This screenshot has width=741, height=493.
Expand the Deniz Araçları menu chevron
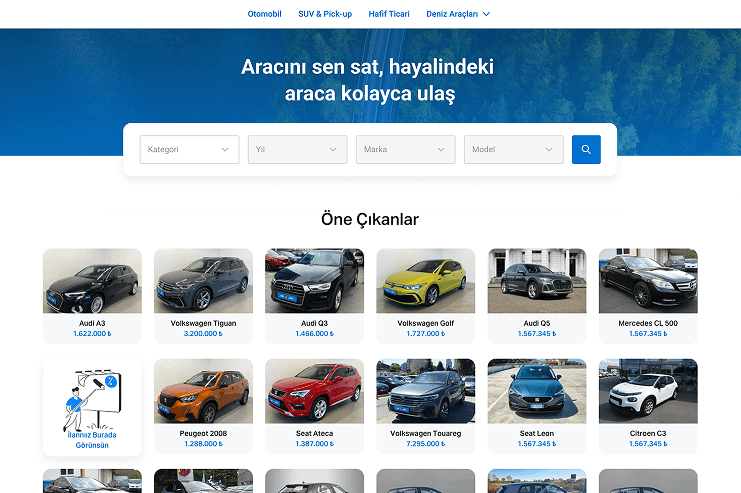[x=486, y=14]
